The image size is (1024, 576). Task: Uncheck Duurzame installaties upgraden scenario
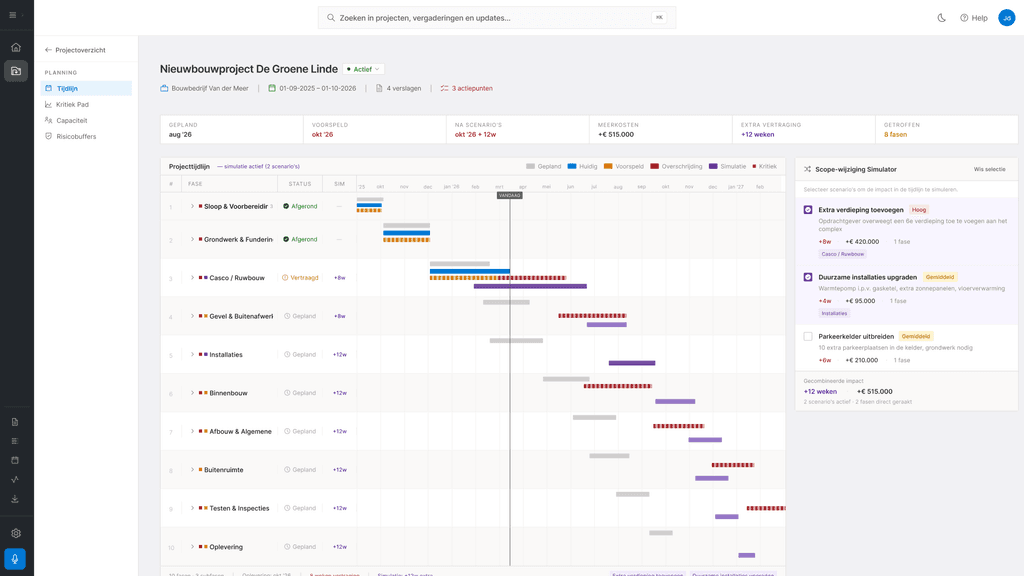(x=808, y=277)
